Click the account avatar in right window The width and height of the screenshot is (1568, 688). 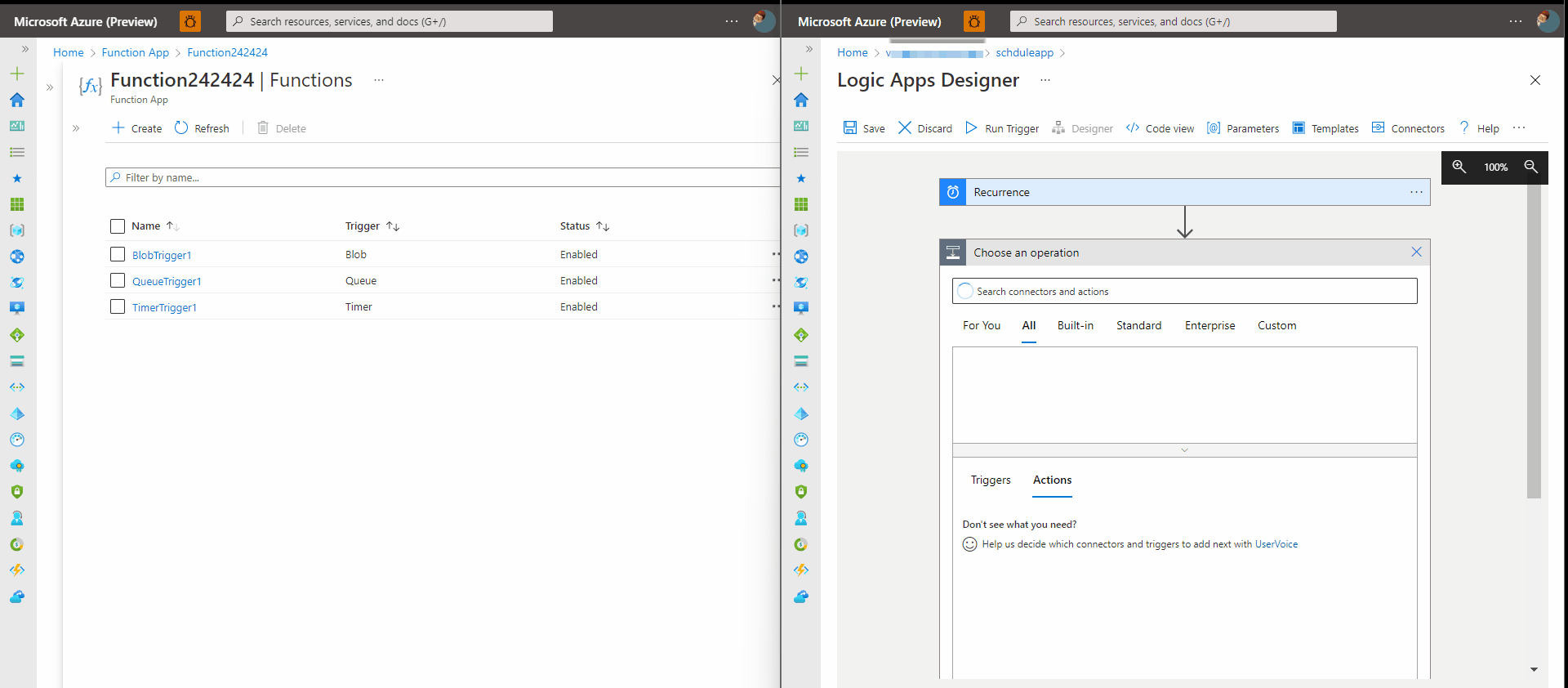1548,21
